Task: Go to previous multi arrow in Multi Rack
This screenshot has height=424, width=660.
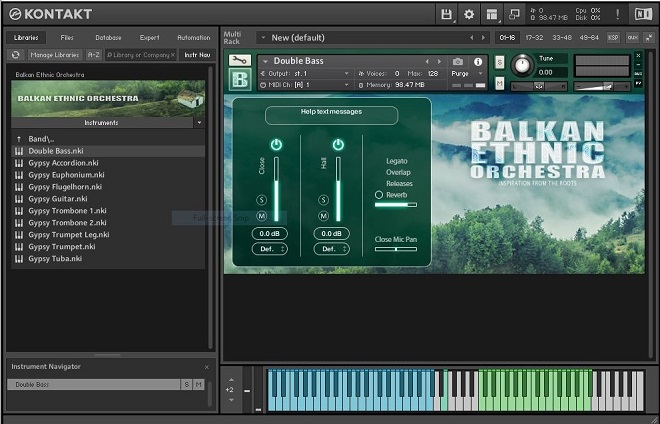Action: (471, 37)
